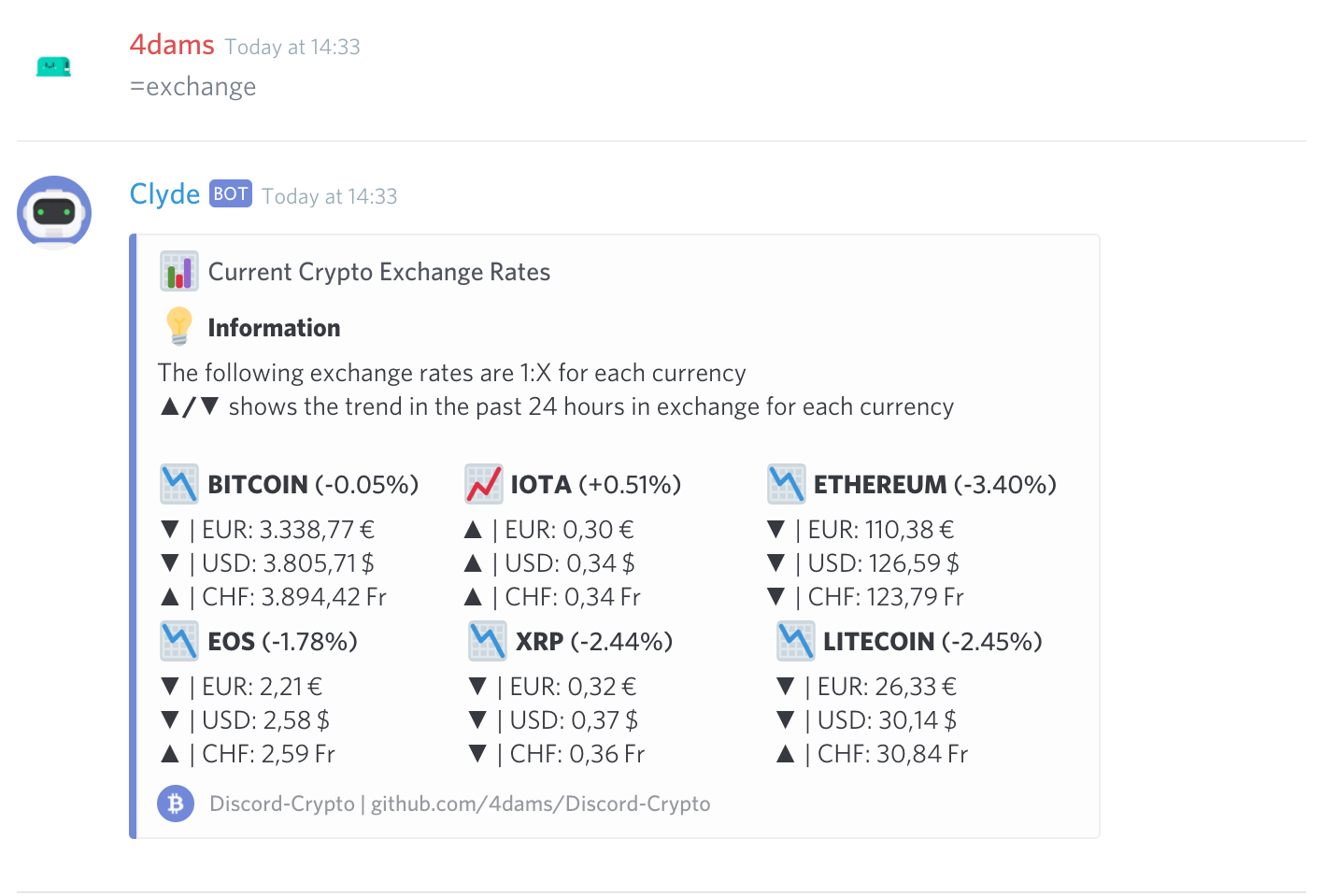The image size is (1323, 896).
Task: Click the 4dams username
Action: coord(172,45)
